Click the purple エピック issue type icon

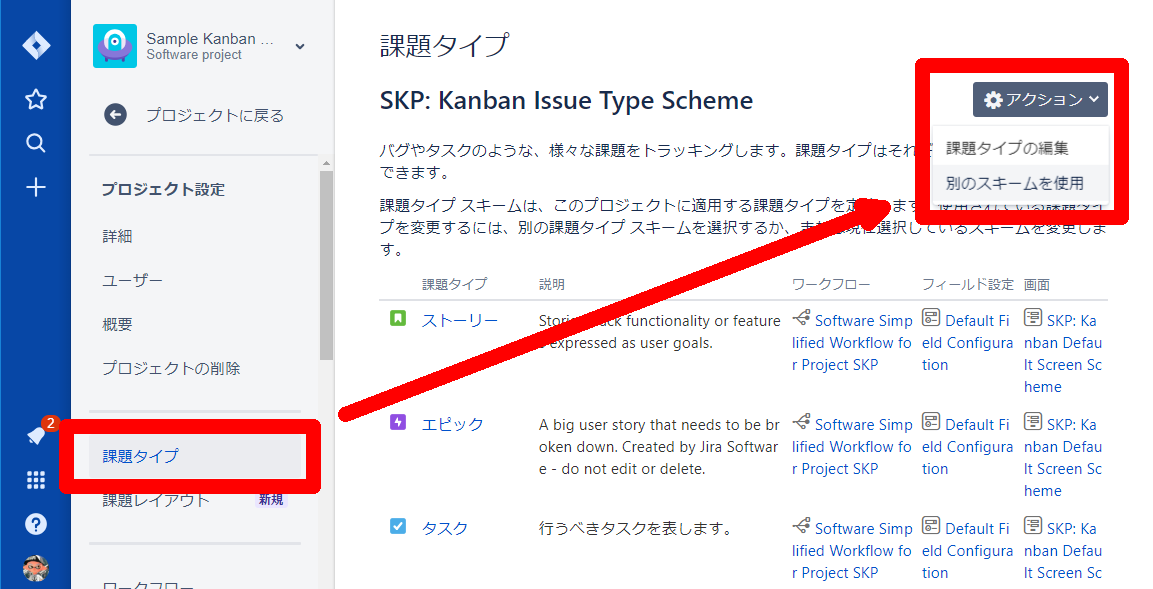[x=398, y=422]
